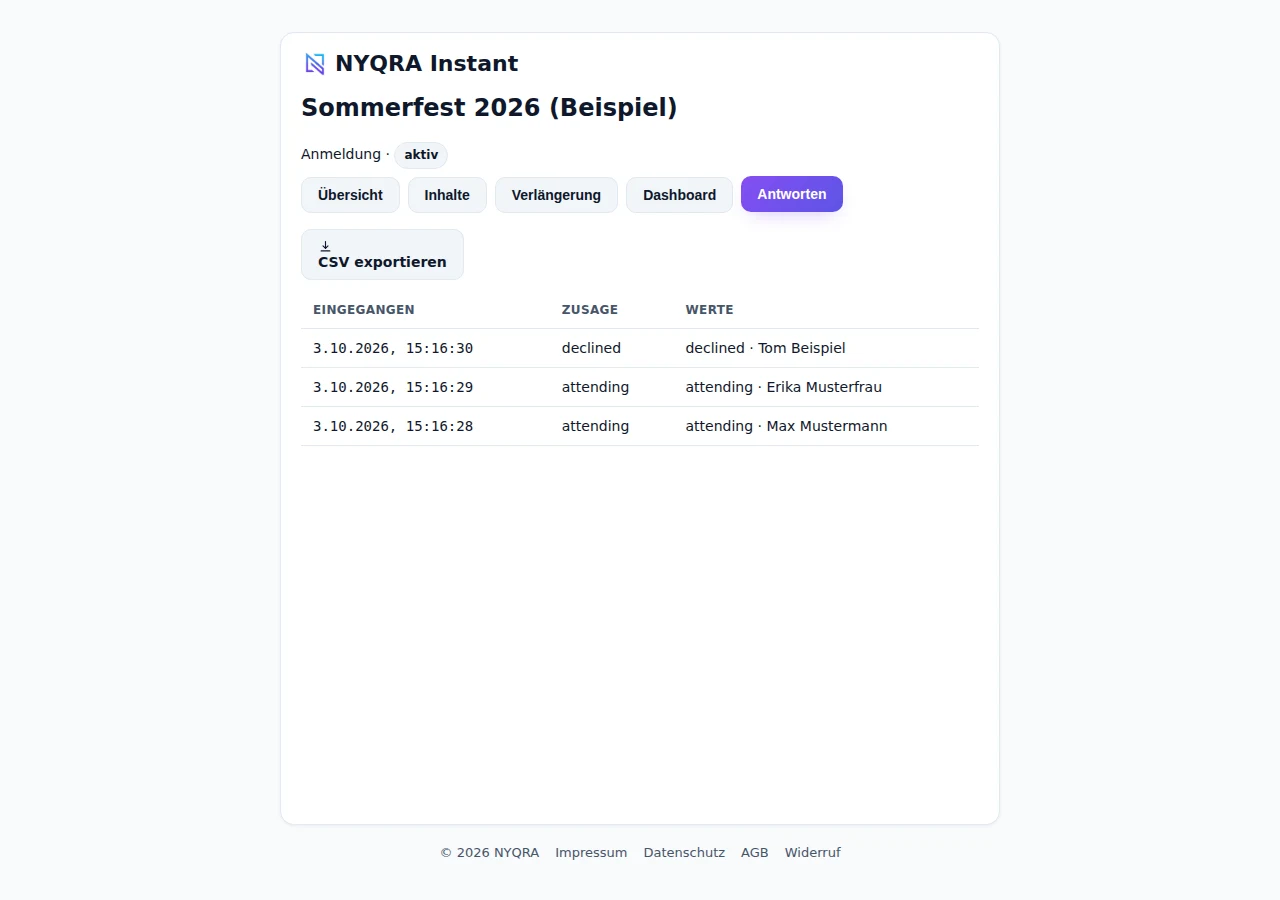Click the EINGEGANGEN column header
This screenshot has height=900, width=1280.
click(364, 310)
